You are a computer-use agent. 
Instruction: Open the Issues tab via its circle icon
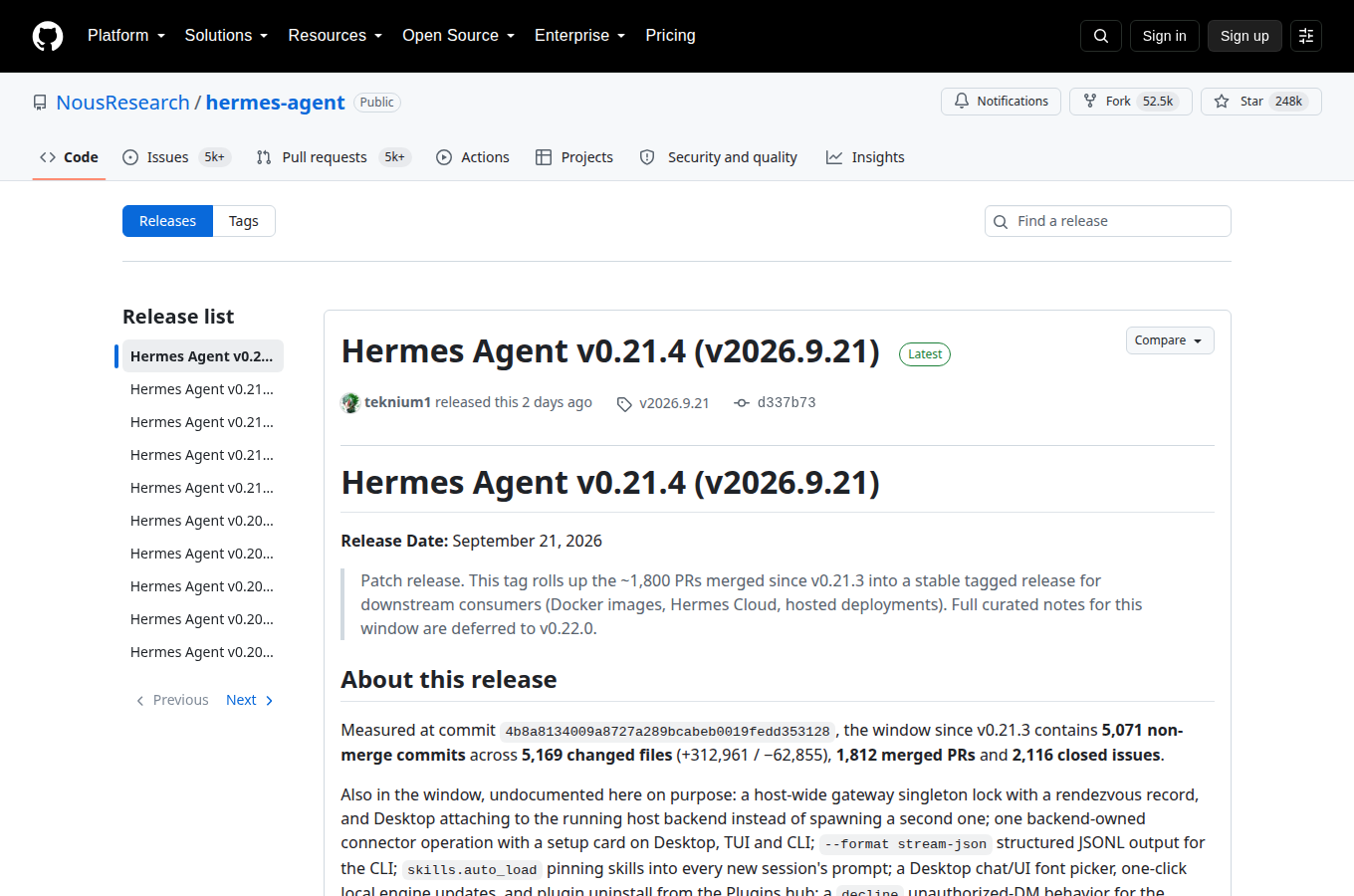pos(130,157)
